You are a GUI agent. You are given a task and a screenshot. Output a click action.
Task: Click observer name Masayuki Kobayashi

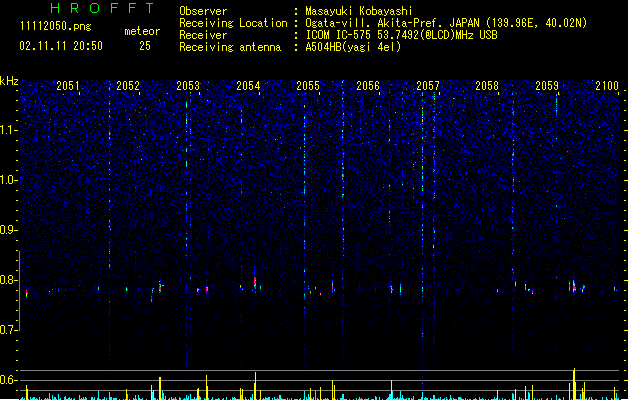click(359, 11)
